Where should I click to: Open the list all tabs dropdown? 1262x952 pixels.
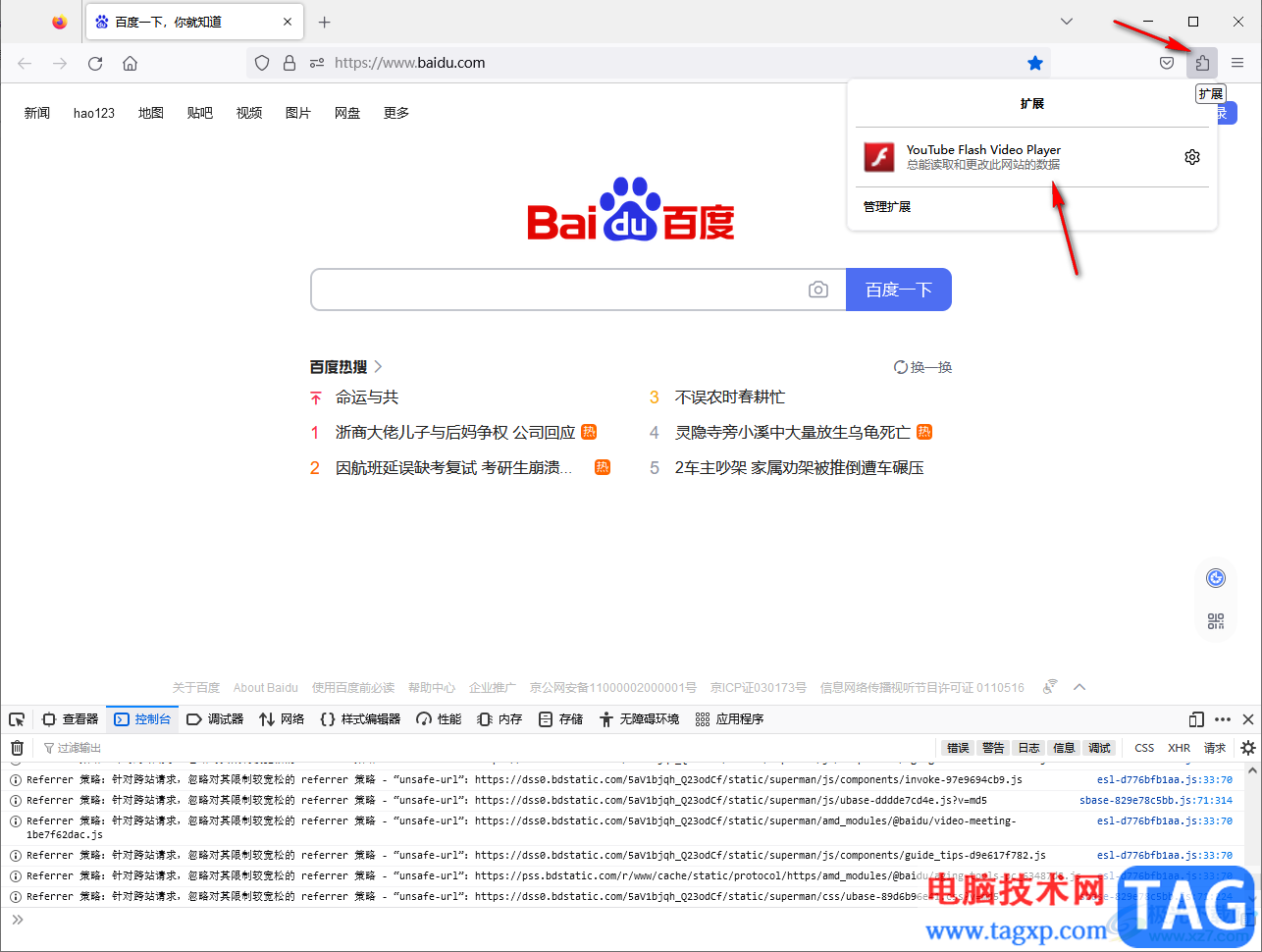point(1067,22)
